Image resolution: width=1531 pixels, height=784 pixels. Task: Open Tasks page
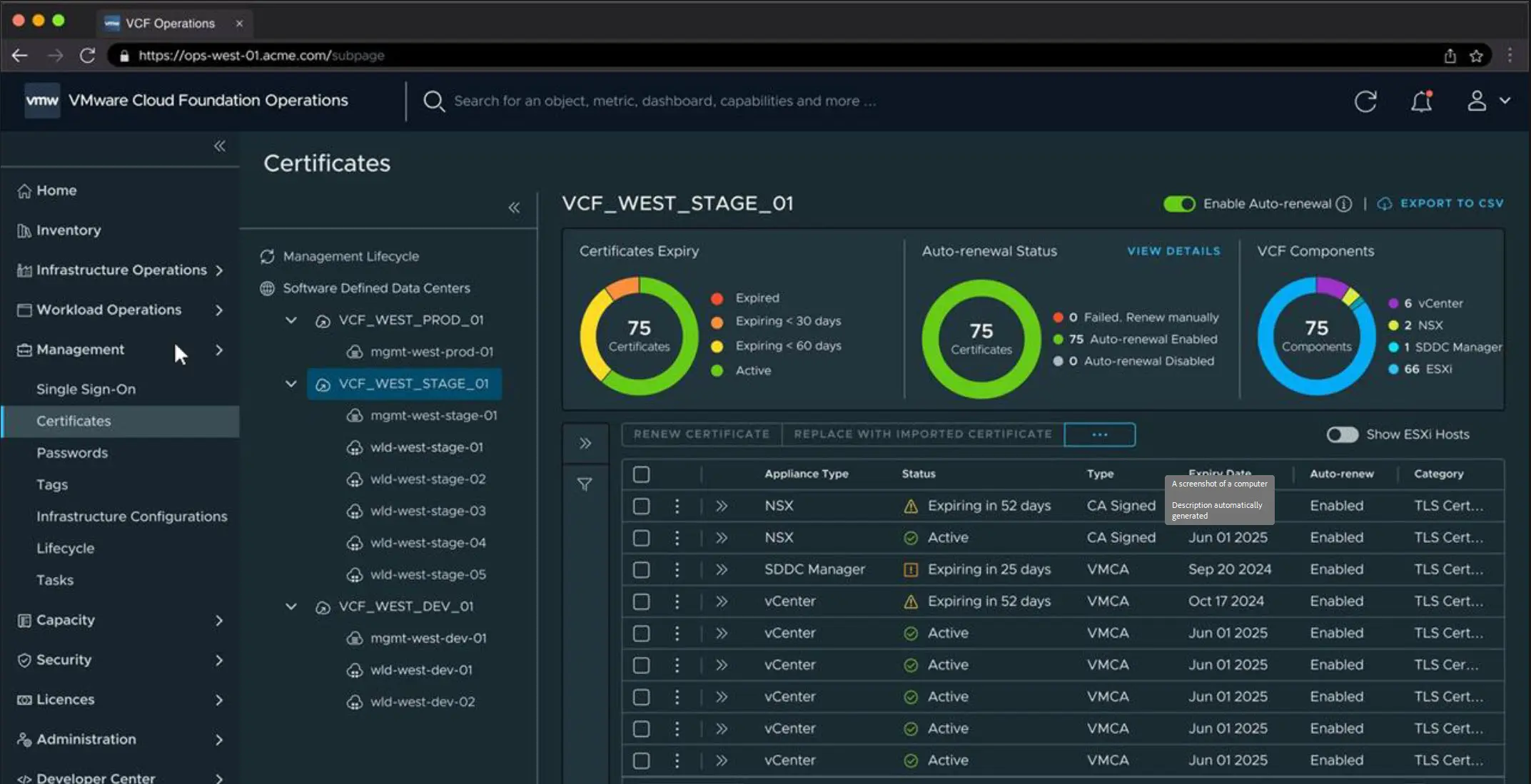55,580
